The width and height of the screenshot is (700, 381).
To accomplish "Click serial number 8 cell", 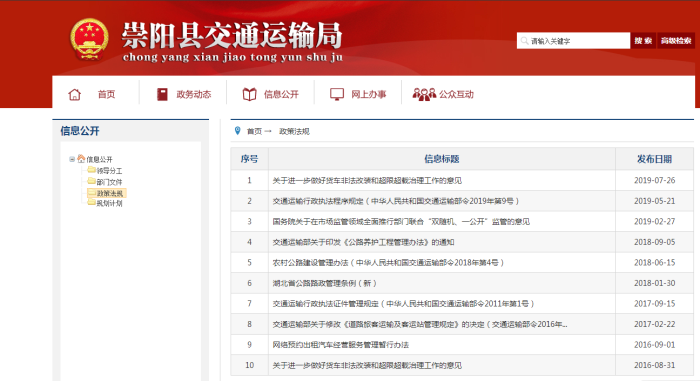I will pyautogui.click(x=249, y=324).
